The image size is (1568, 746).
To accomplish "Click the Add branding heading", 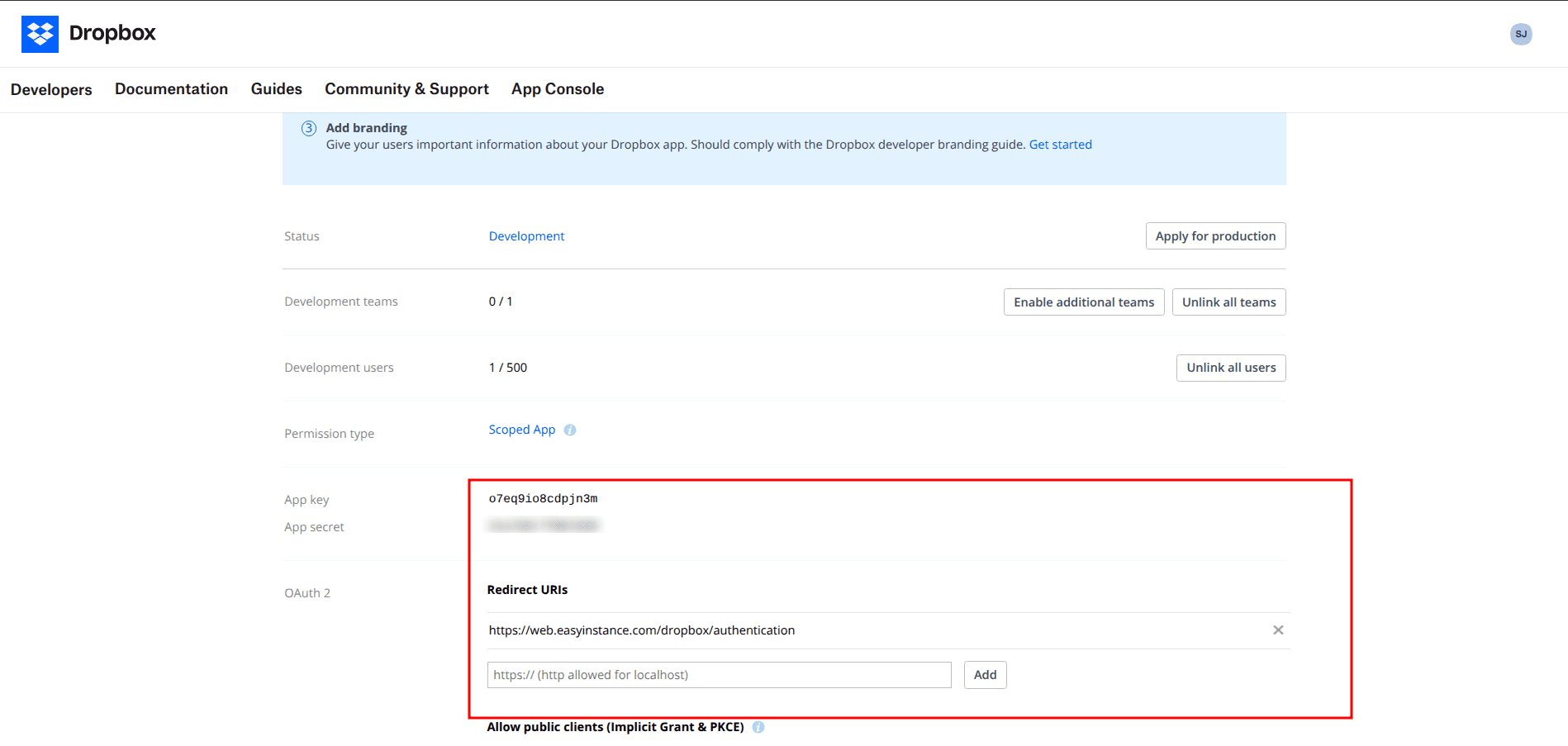I will coord(366,128).
